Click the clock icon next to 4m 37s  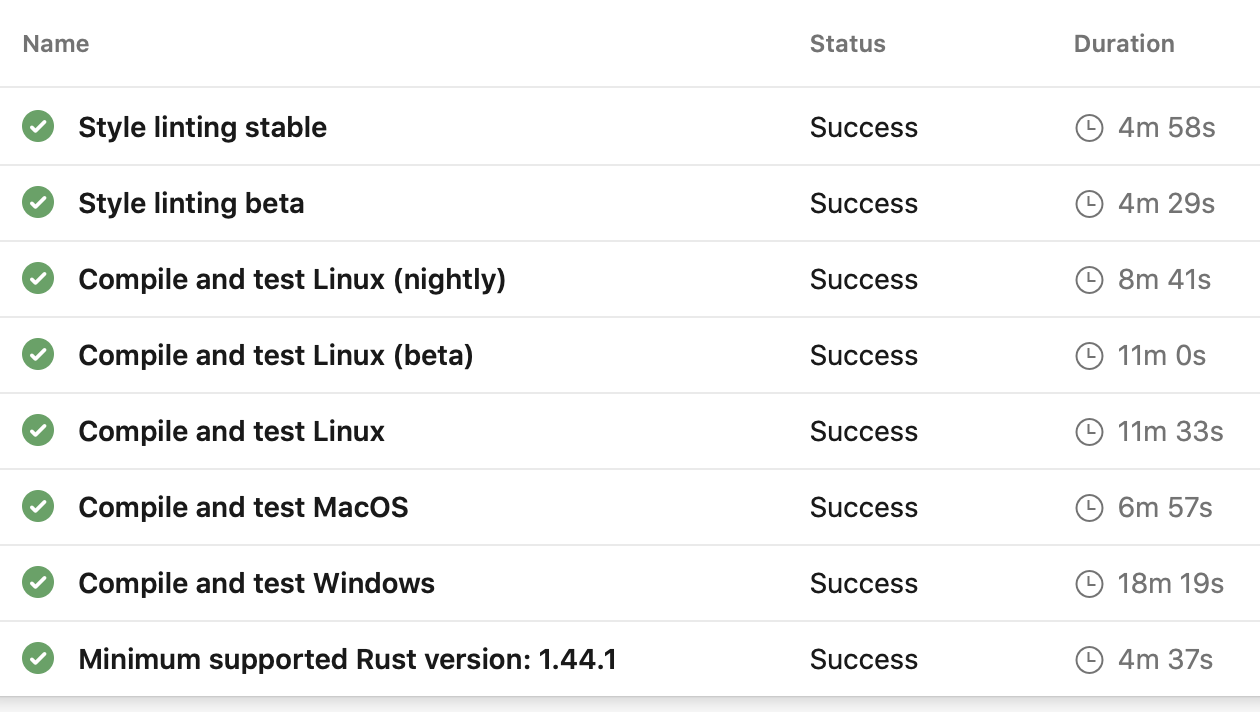click(x=1088, y=660)
